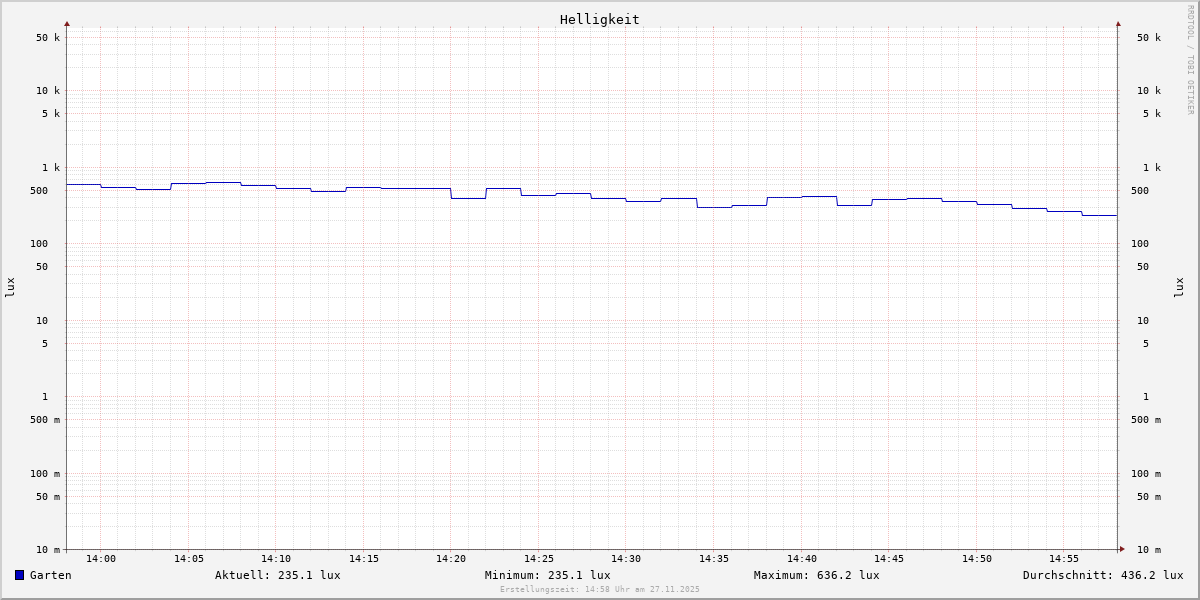Click the red arrow atop the right axis
Viewport: 1200px width, 600px height.
click(1118, 23)
